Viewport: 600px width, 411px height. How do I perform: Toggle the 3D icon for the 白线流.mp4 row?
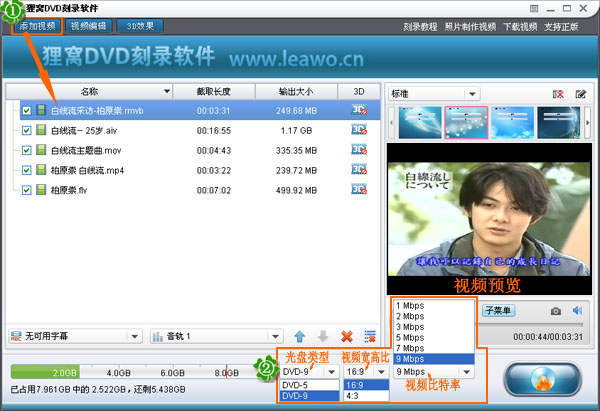tap(359, 170)
